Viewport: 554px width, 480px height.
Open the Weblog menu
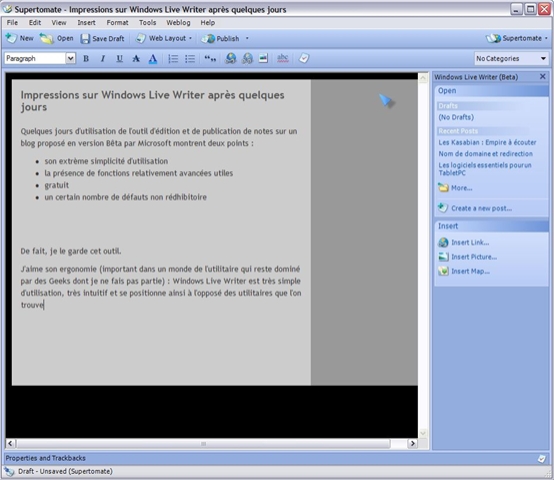[178, 23]
